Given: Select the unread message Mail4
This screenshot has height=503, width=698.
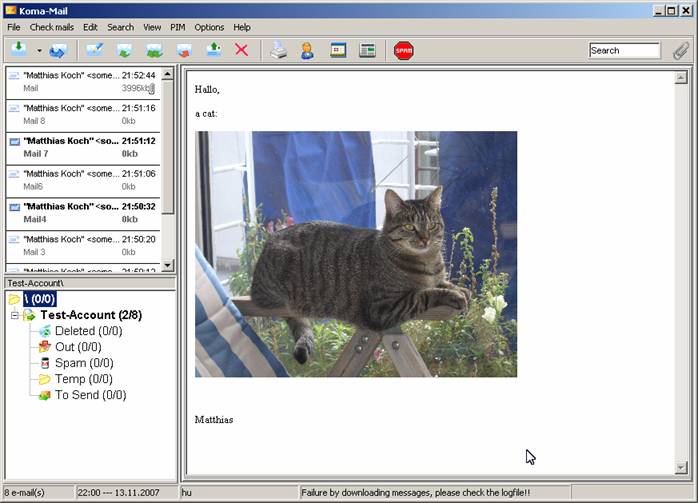Looking at the screenshot, I should tap(83, 214).
